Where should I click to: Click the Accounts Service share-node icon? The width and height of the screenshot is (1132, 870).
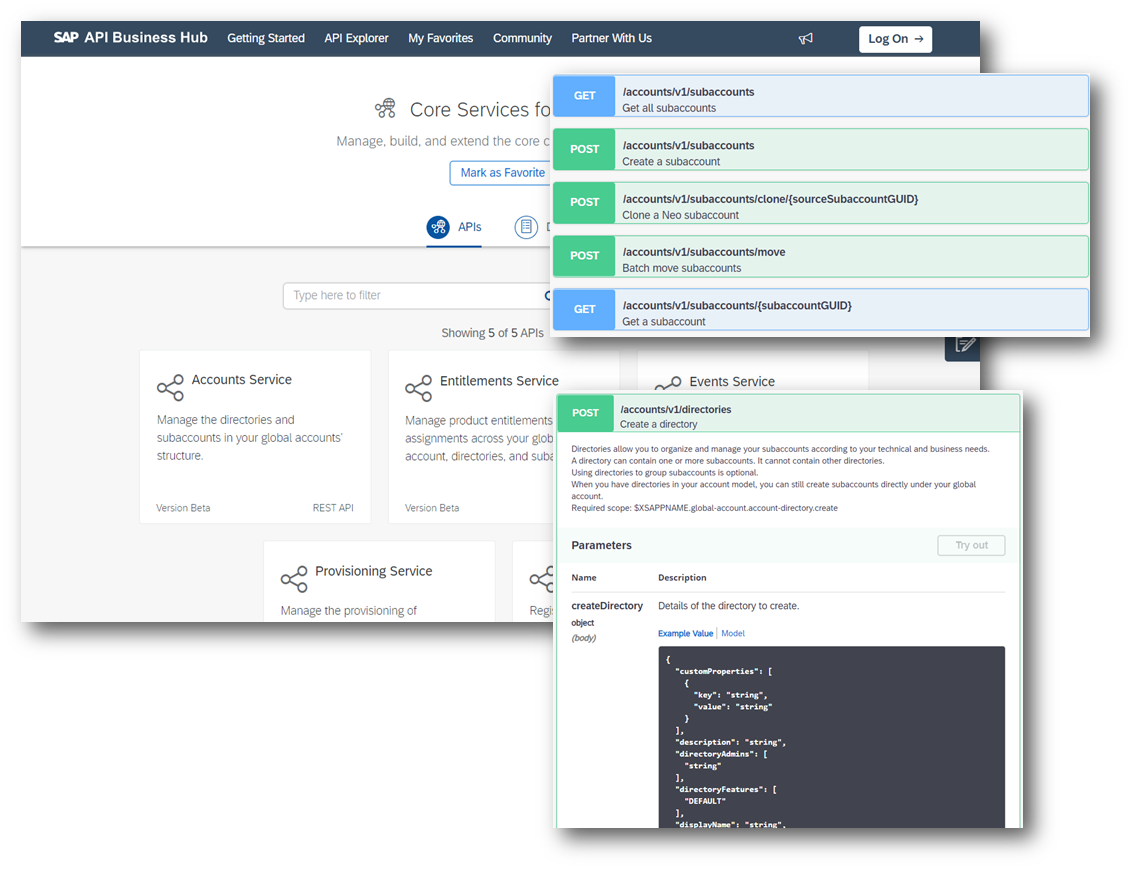coord(170,388)
